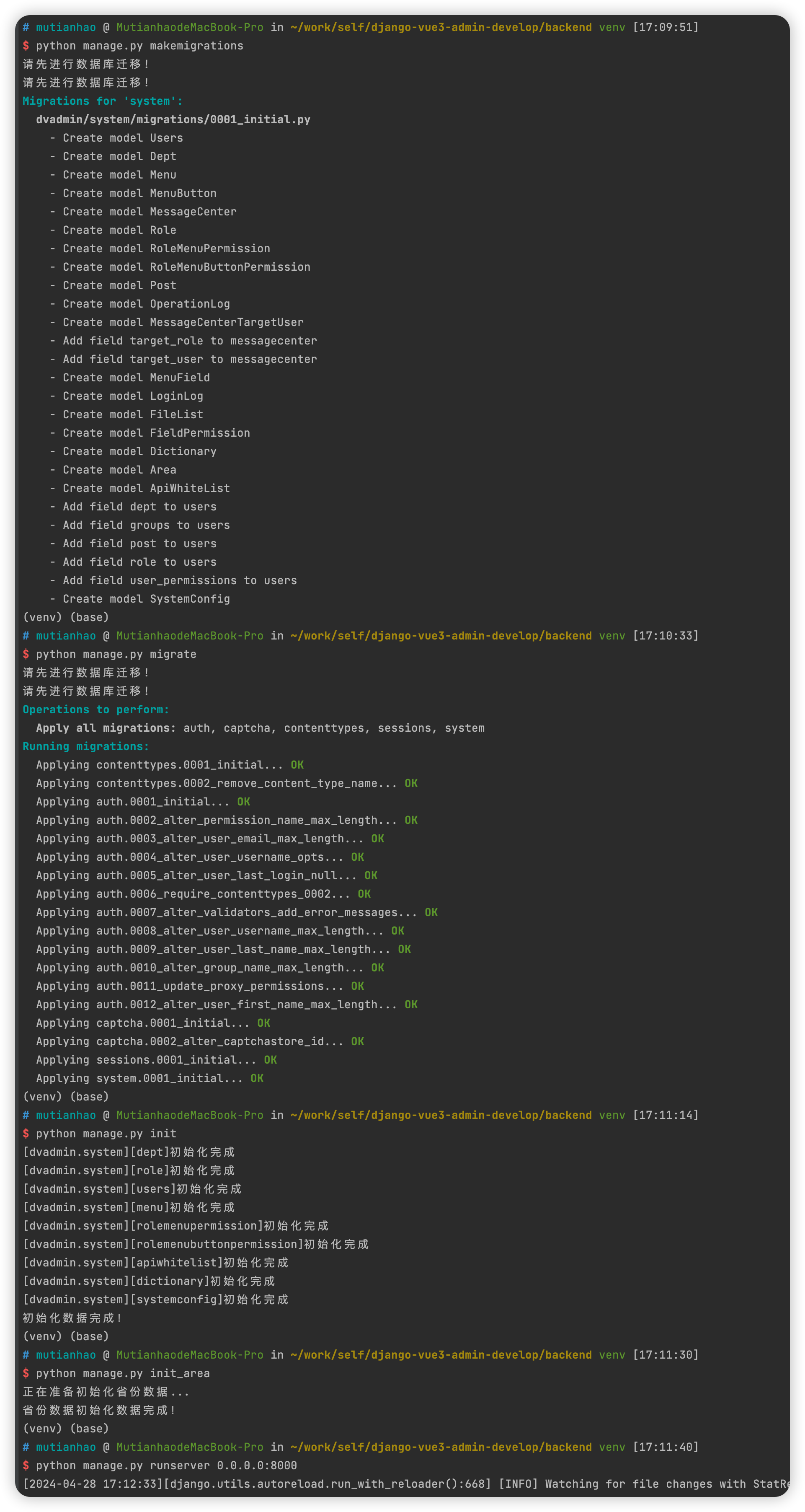The image size is (805, 1512).
Task: Click the 'python manage.py migrate' command line
Action: coord(116,654)
